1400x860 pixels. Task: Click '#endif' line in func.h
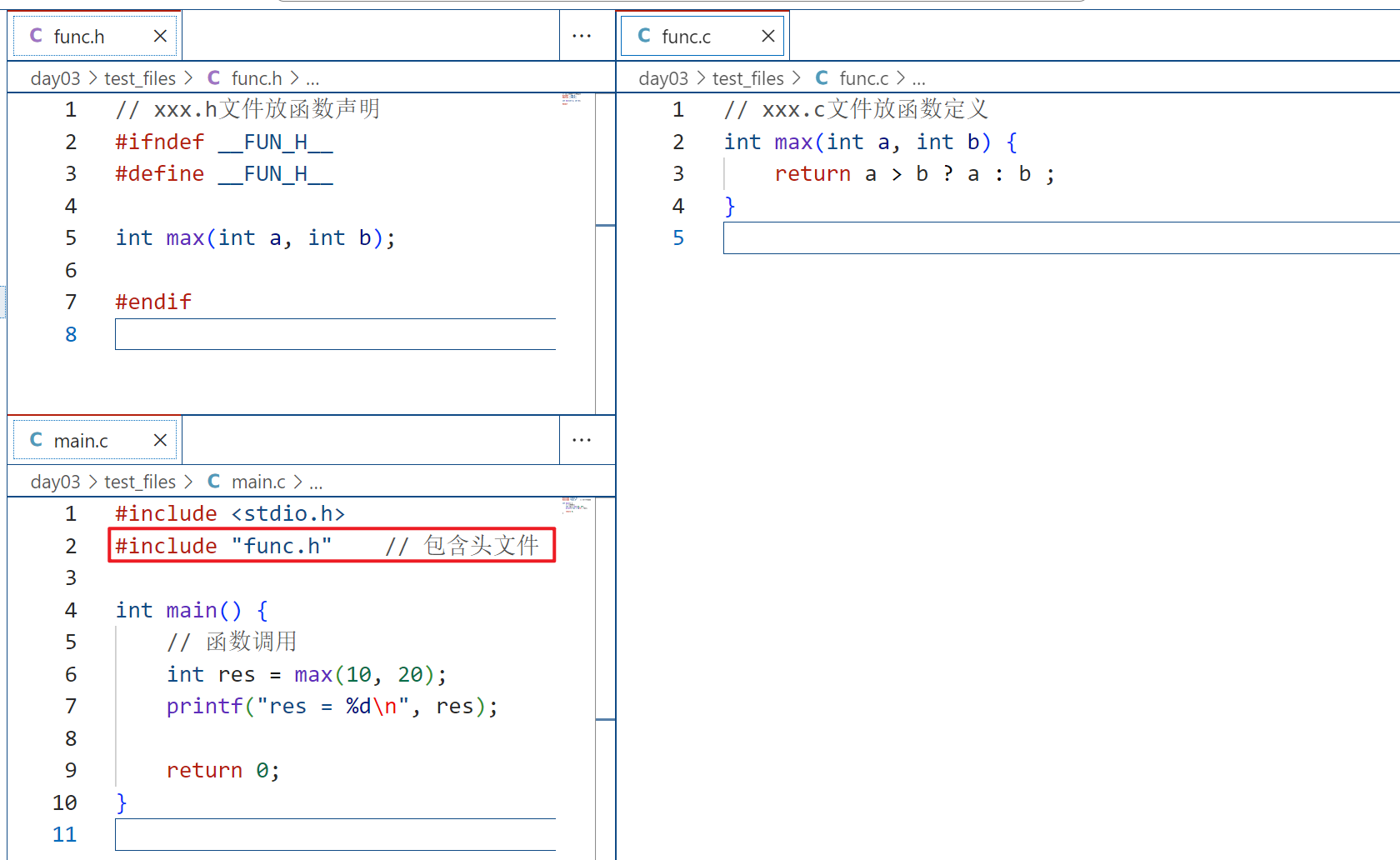tap(153, 302)
